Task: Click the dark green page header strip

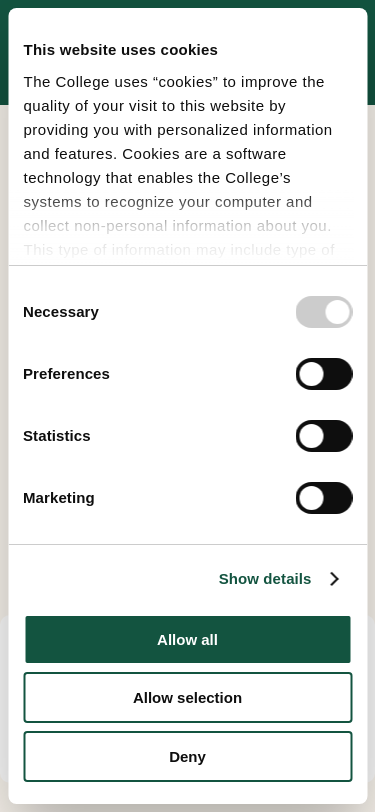Action: (x=188, y=4)
